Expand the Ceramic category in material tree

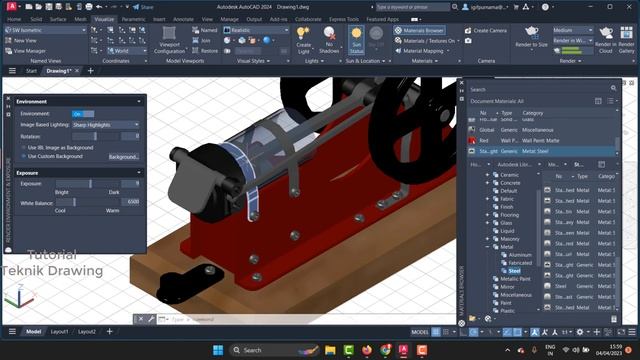click(x=487, y=175)
